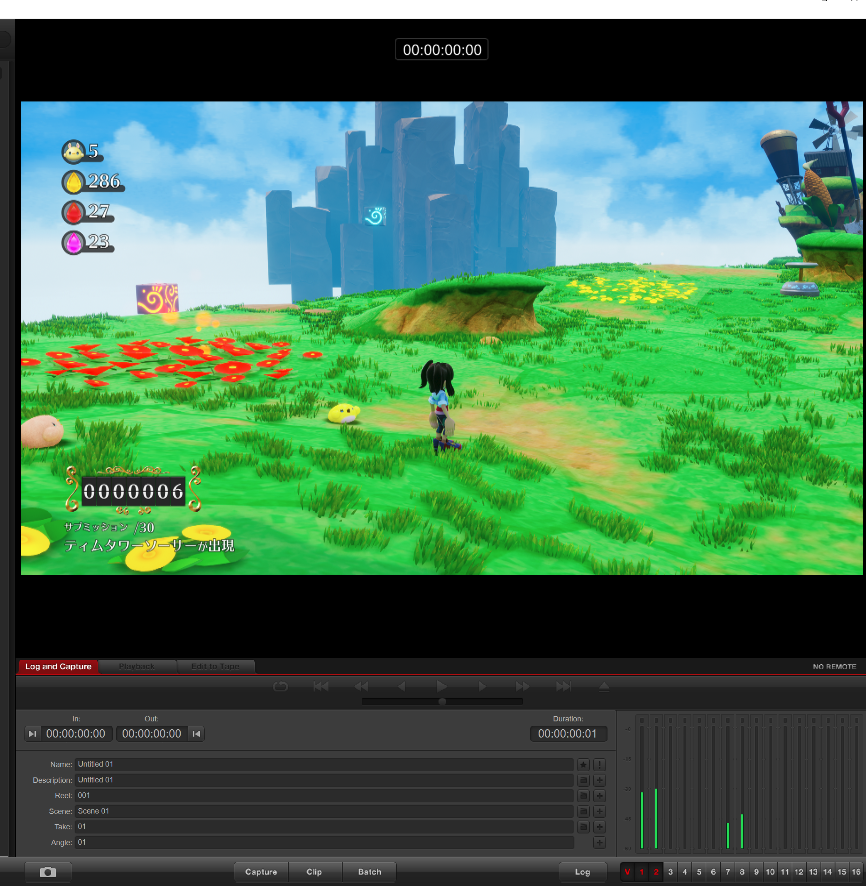
Task: Click the clapper icon on Take row
Action: click(584, 827)
